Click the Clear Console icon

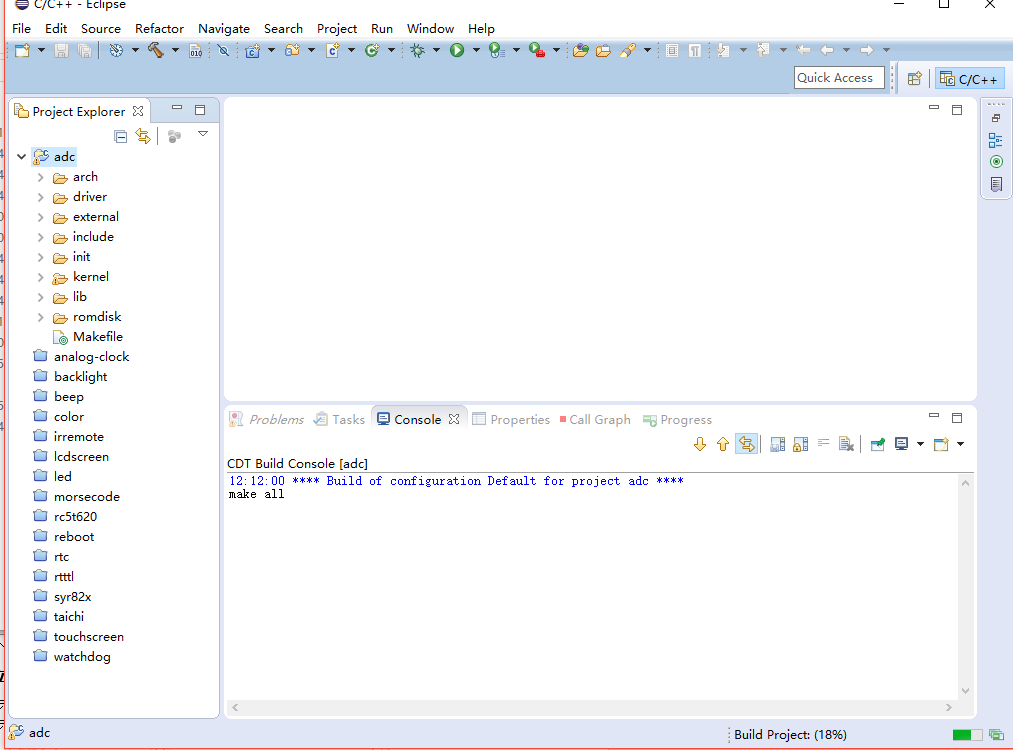846,444
